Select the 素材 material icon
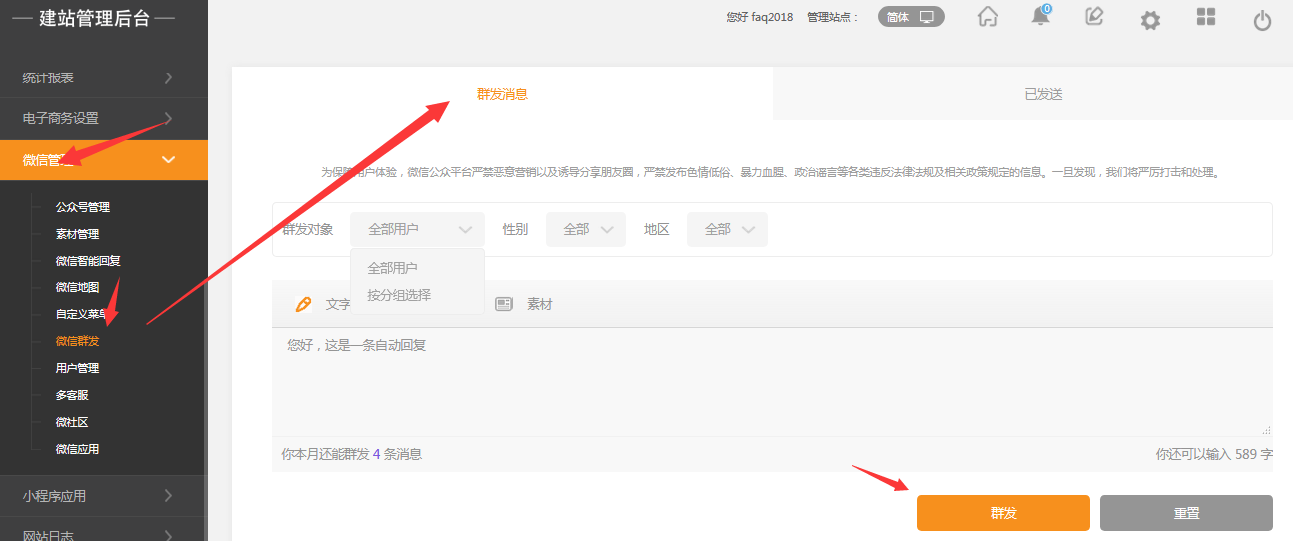This screenshot has height=541, width=1293. (x=504, y=304)
